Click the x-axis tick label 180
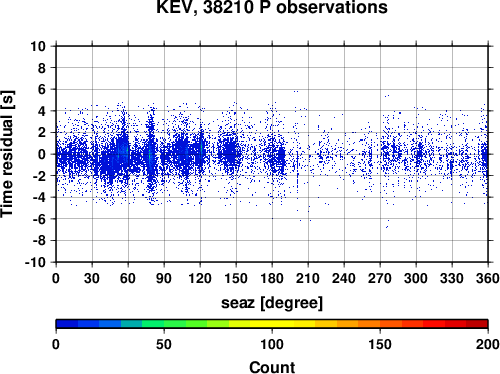The image size is (500, 374). [x=272, y=278]
